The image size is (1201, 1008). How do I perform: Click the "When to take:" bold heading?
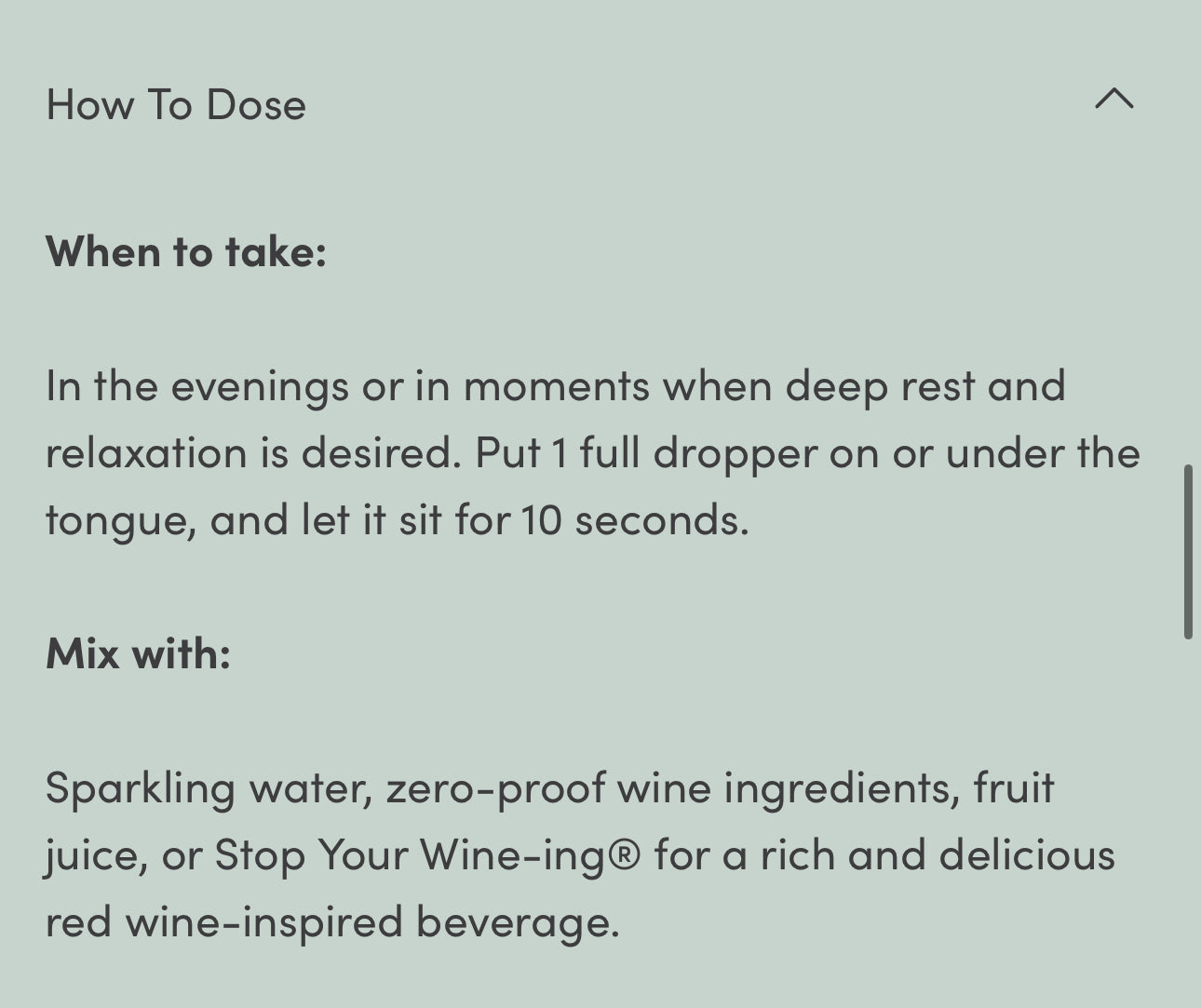point(186,251)
